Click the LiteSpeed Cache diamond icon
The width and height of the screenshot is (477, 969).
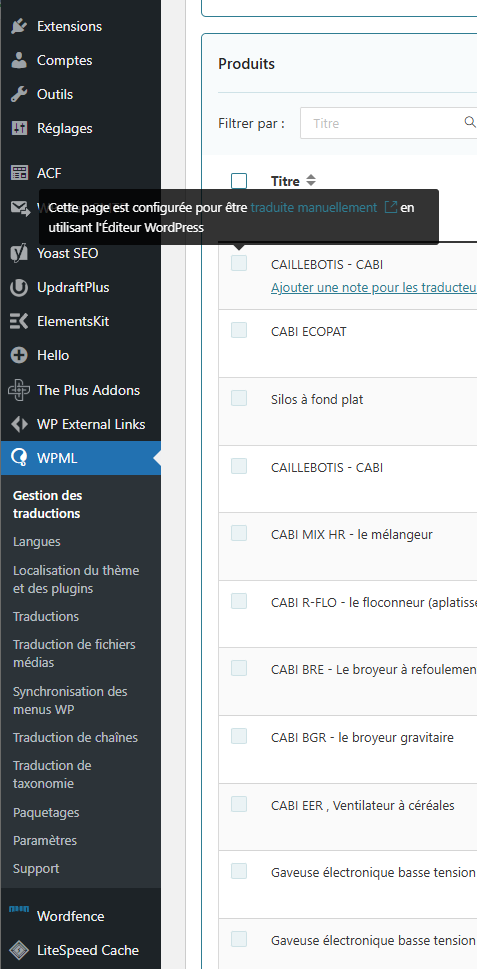(20, 950)
